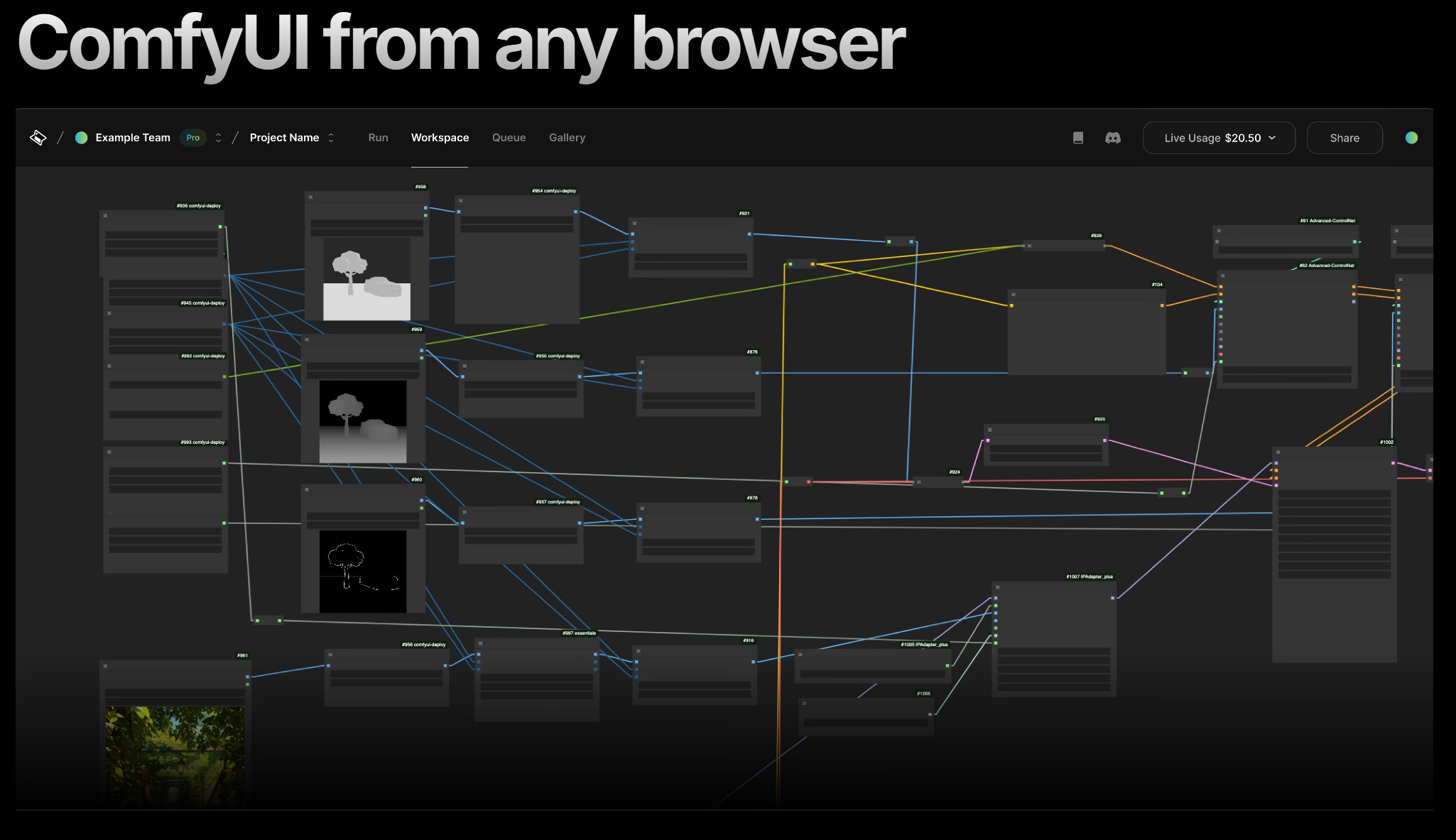
Task: Click blue output port of node #876
Action: tap(757, 373)
